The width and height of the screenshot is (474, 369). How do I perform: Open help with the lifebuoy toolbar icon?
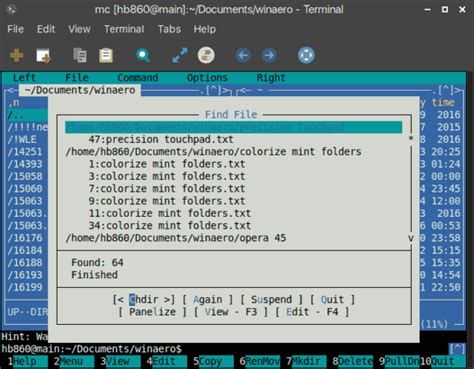tap(306, 55)
